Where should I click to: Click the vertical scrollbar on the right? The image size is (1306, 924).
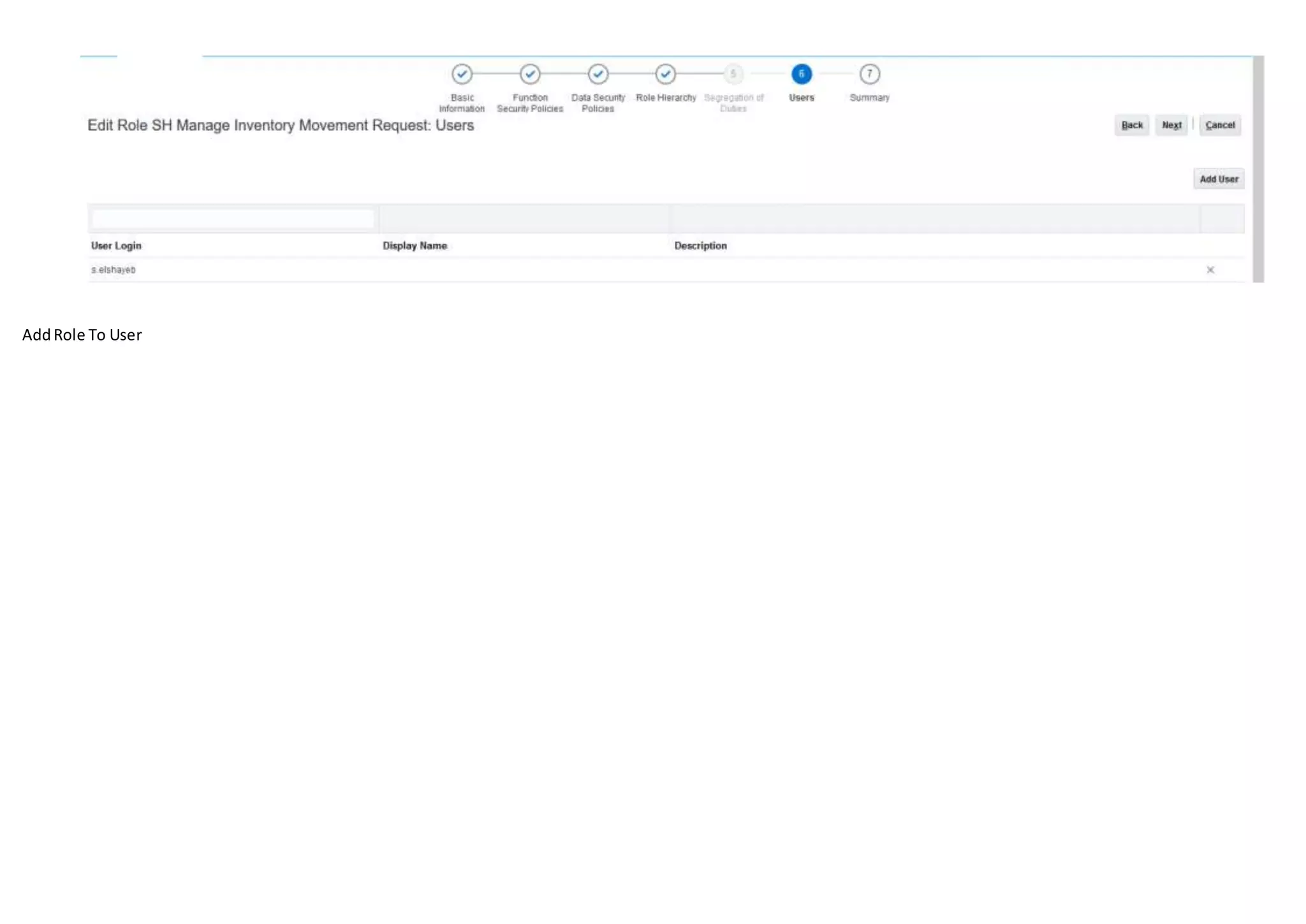pos(1258,169)
